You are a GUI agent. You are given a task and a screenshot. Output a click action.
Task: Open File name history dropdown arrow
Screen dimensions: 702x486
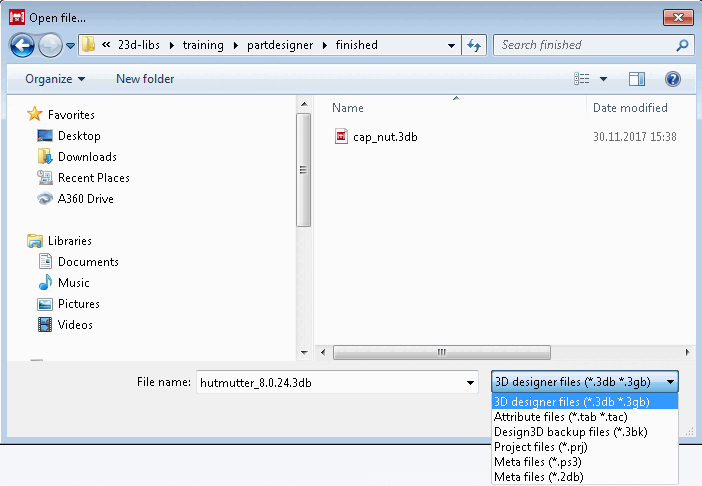470,383
